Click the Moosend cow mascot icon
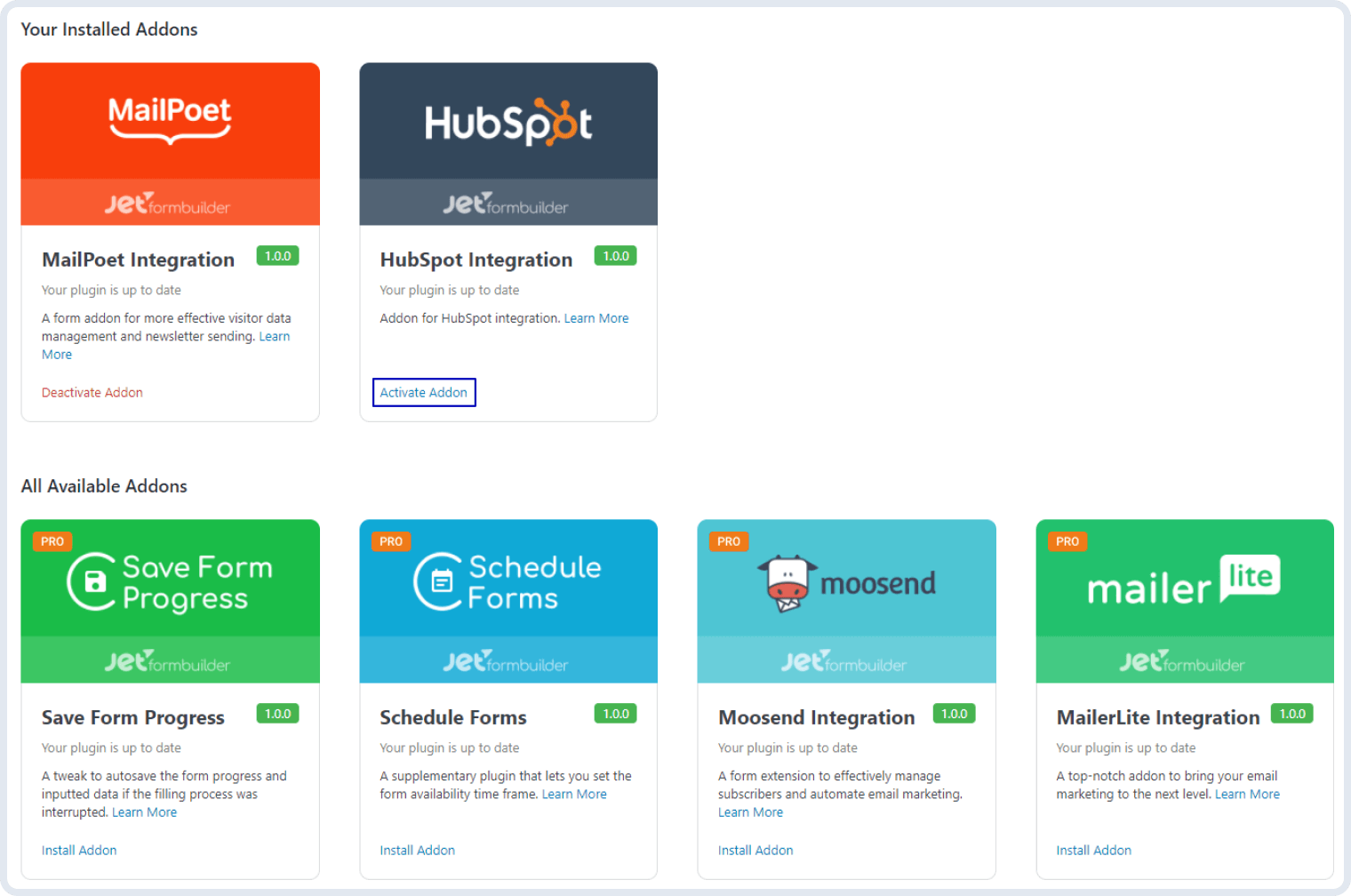Image resolution: width=1351 pixels, height=896 pixels. 785,580
